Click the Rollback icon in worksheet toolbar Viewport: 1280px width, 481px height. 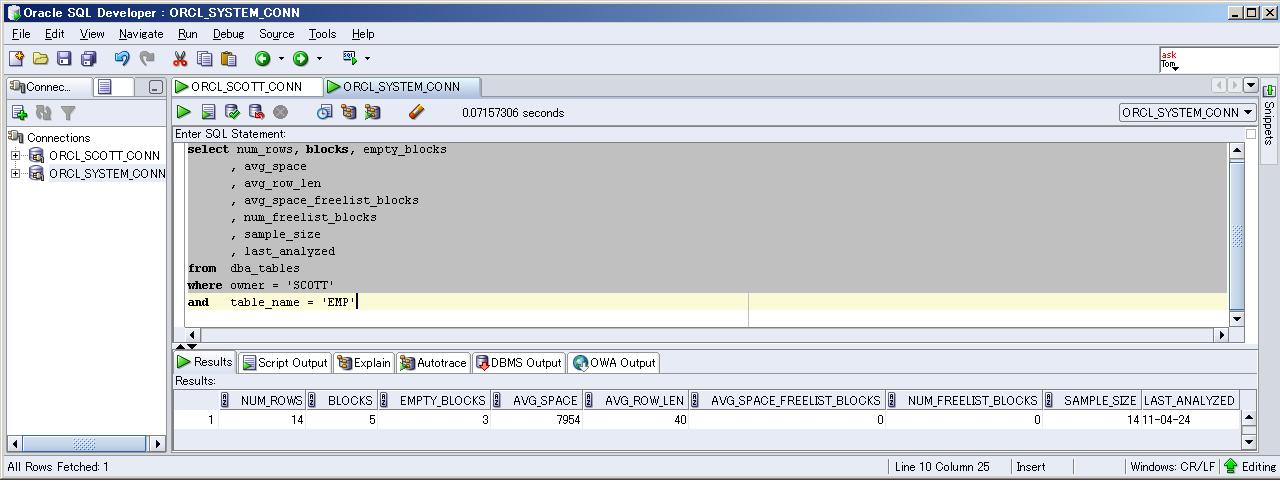(x=256, y=113)
